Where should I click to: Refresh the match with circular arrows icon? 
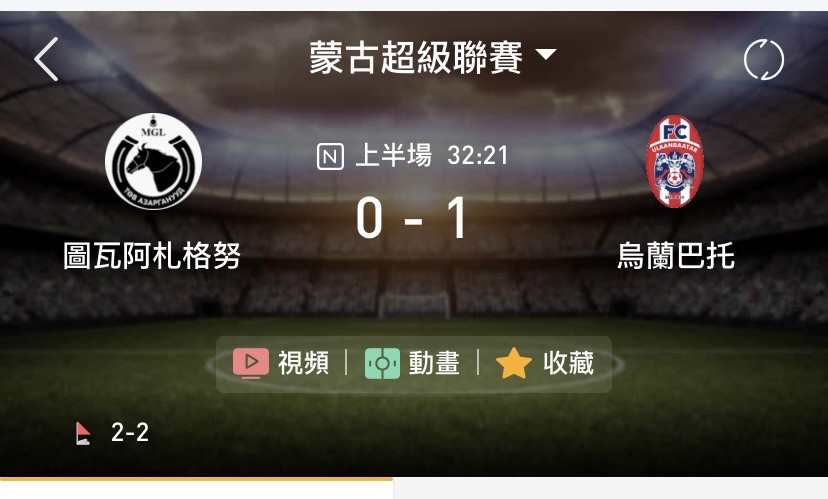[764, 60]
